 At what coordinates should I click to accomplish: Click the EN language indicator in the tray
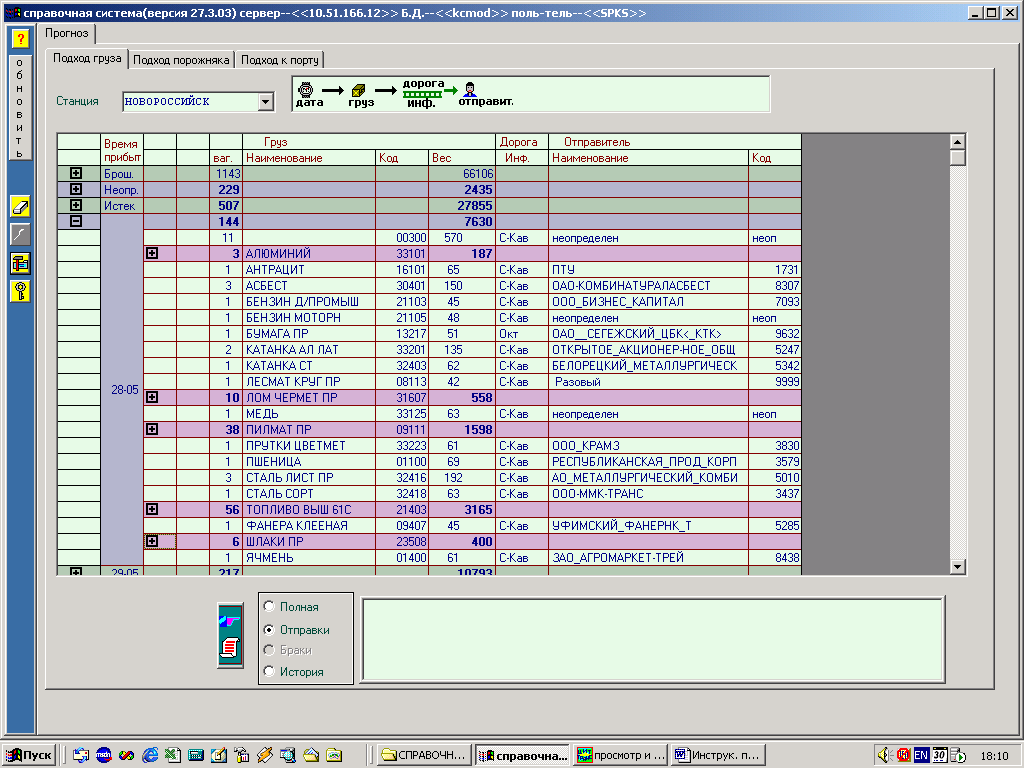click(921, 755)
